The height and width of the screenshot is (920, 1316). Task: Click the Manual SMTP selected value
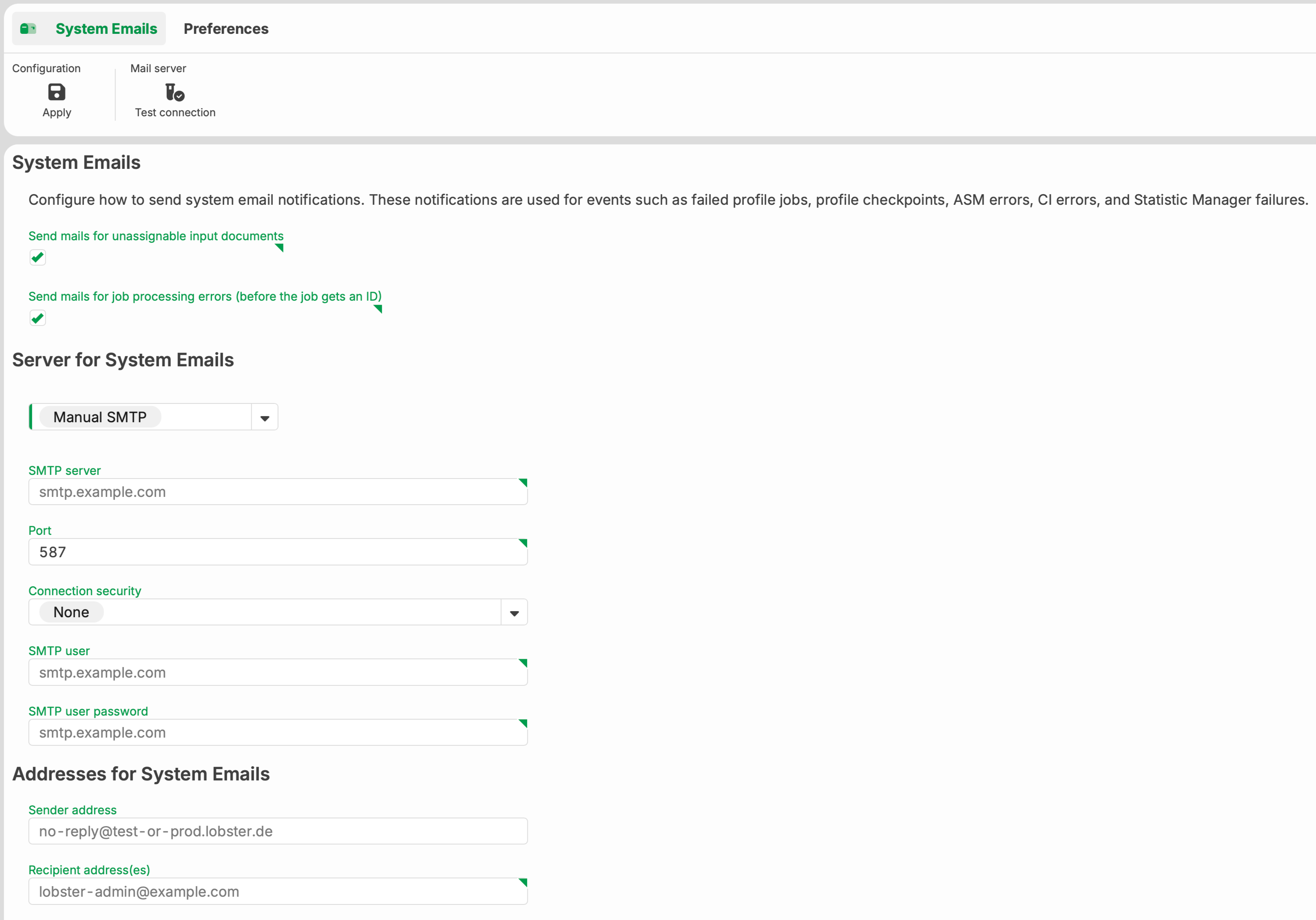[100, 417]
